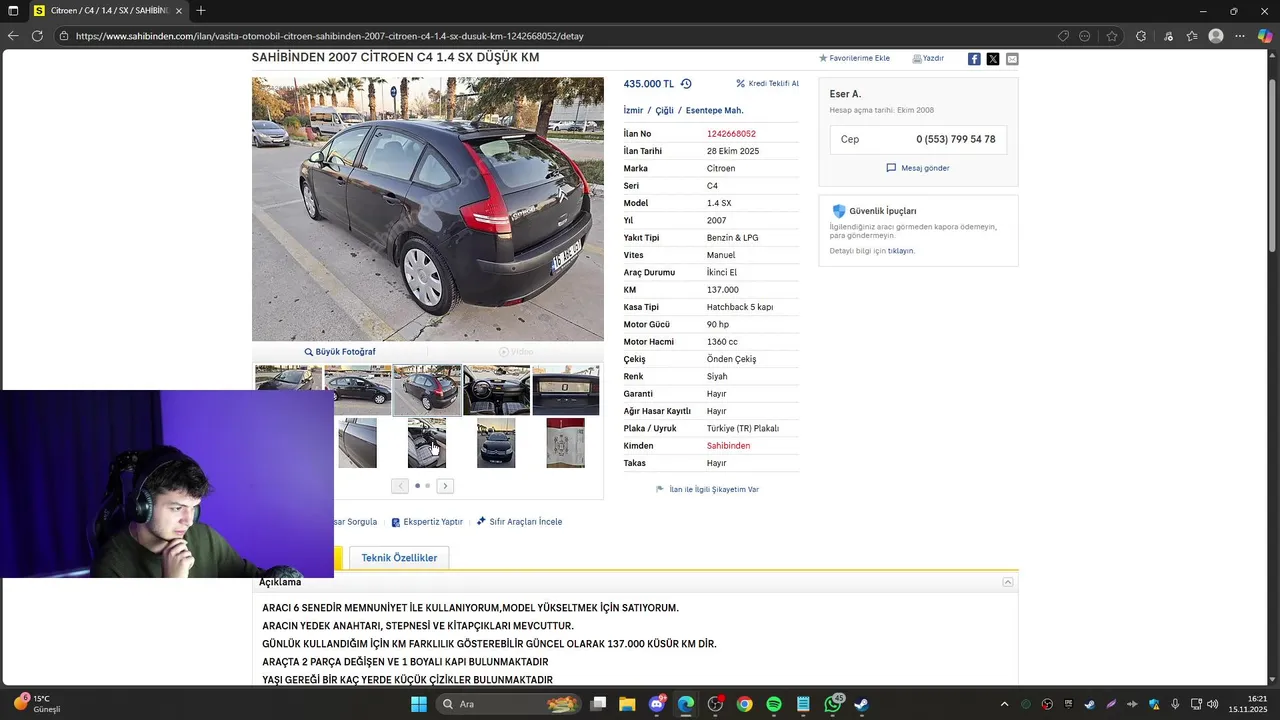Open Spotify from the taskbar
Image resolution: width=1280 pixels, height=720 pixels.
coord(774,704)
